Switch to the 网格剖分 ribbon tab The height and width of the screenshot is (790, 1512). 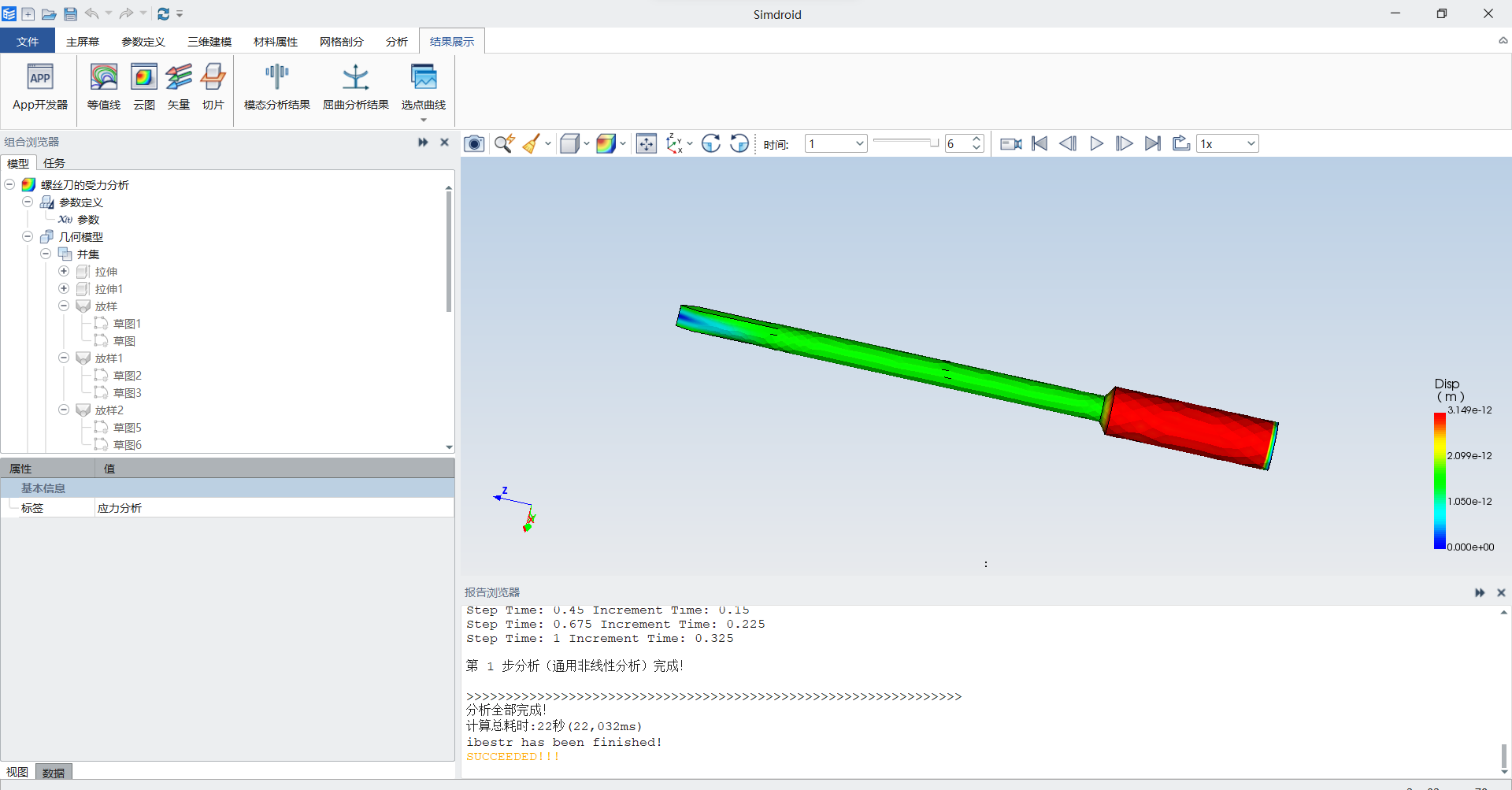[342, 42]
